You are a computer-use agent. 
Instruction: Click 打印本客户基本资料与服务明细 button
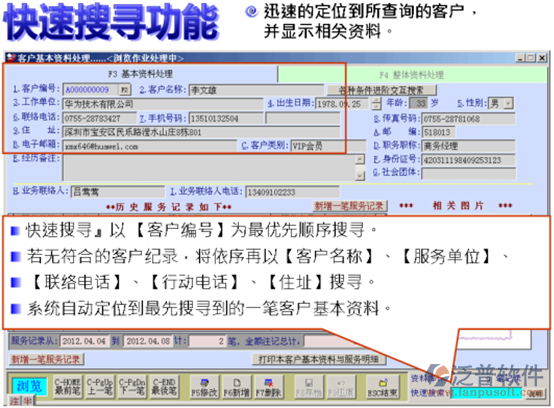pyautogui.click(x=318, y=359)
